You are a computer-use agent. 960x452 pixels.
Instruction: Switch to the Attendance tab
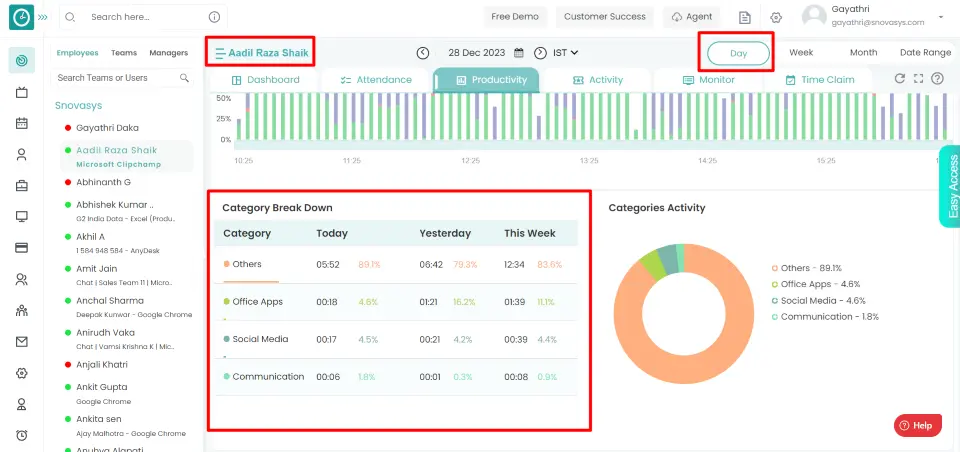click(376, 80)
